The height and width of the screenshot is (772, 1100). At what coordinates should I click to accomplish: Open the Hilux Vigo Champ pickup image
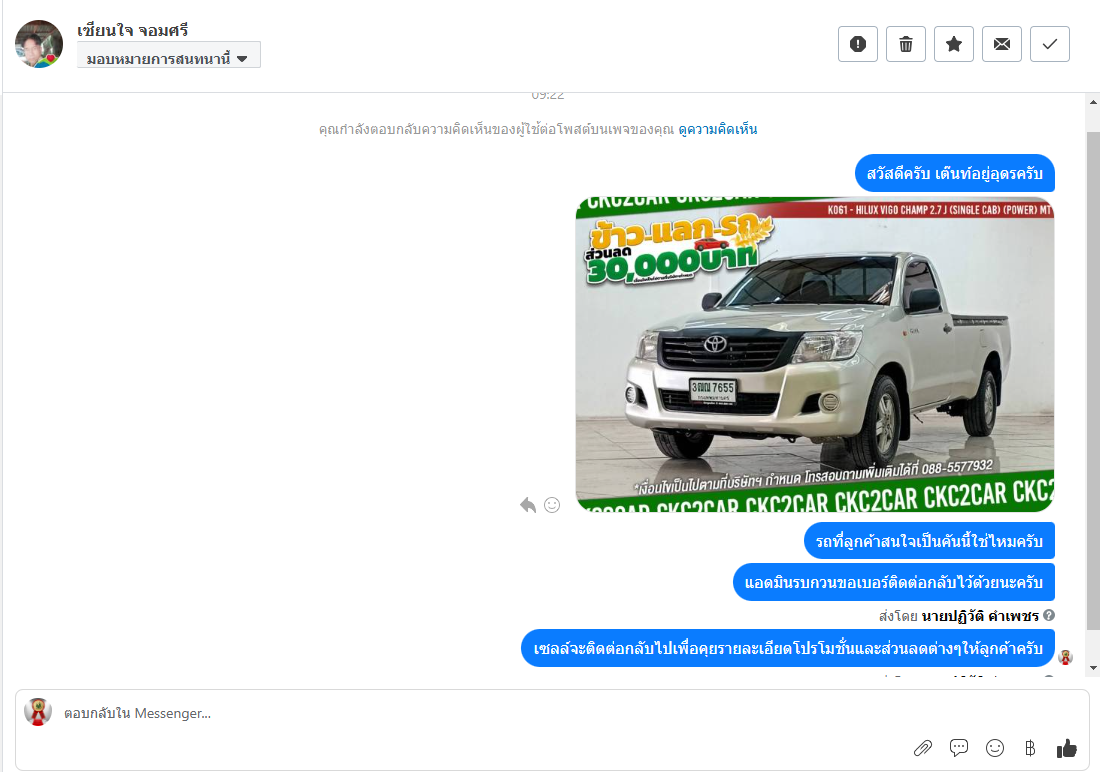pyautogui.click(x=814, y=354)
